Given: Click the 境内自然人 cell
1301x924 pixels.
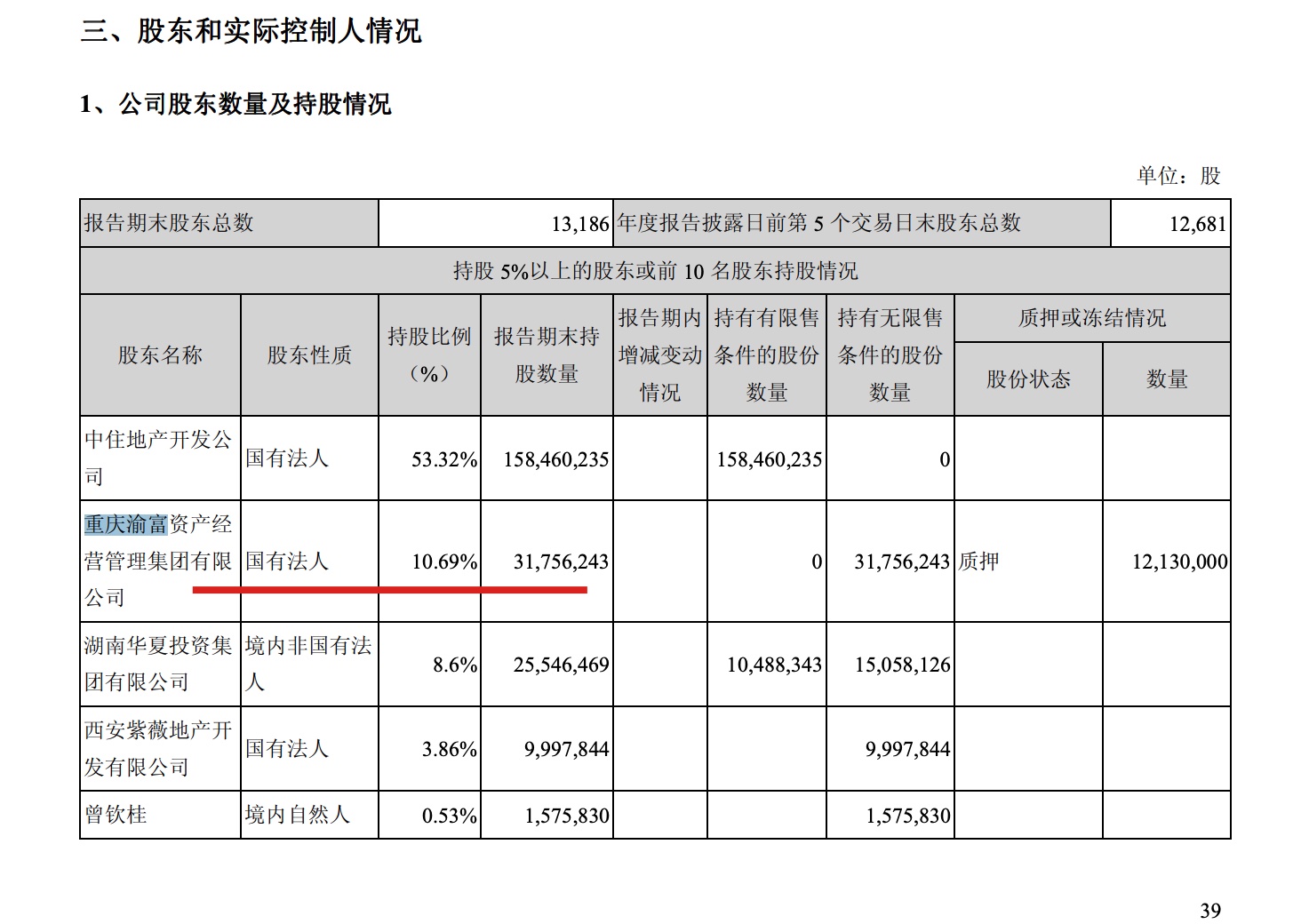Looking at the screenshot, I should 309,815.
